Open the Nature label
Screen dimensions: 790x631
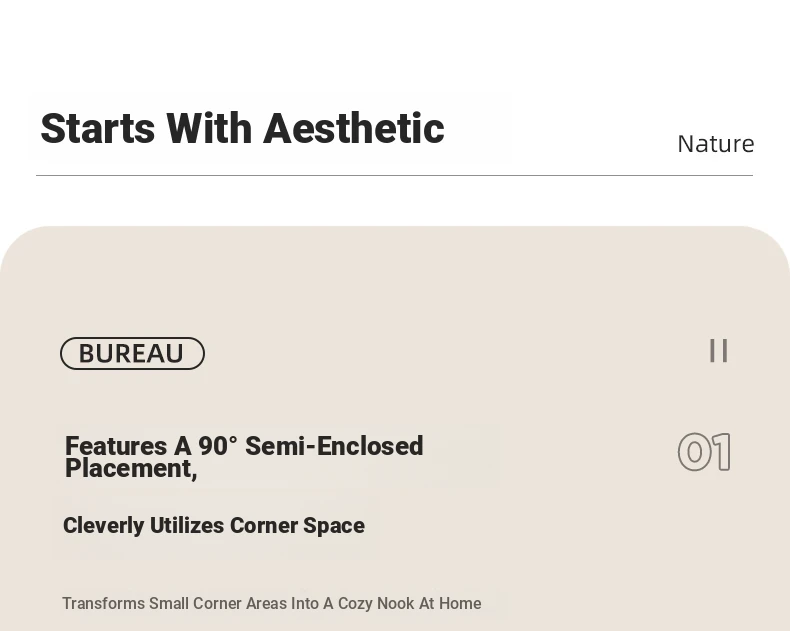tap(715, 144)
